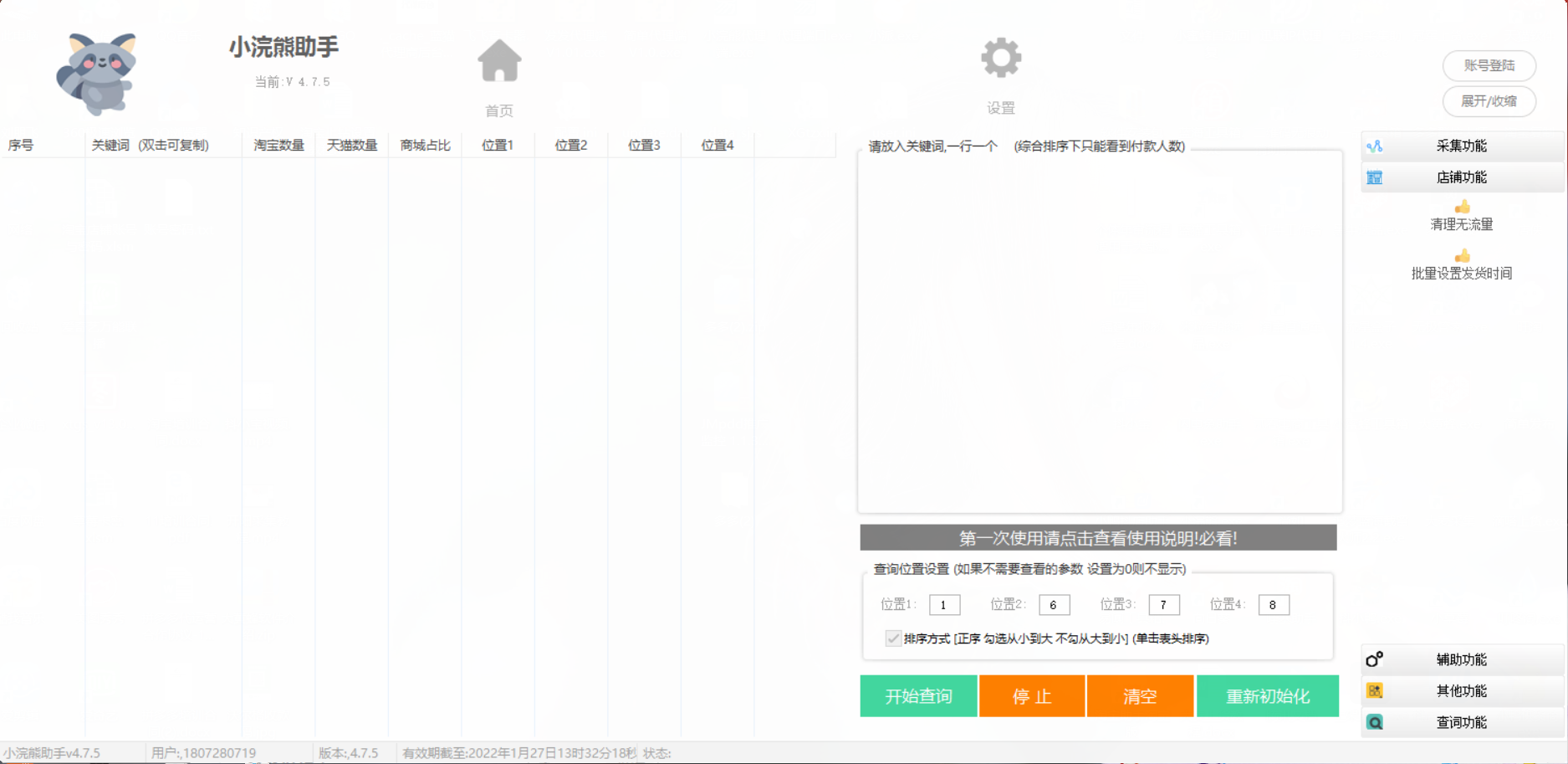Click the home icon labeled 首页

(499, 62)
